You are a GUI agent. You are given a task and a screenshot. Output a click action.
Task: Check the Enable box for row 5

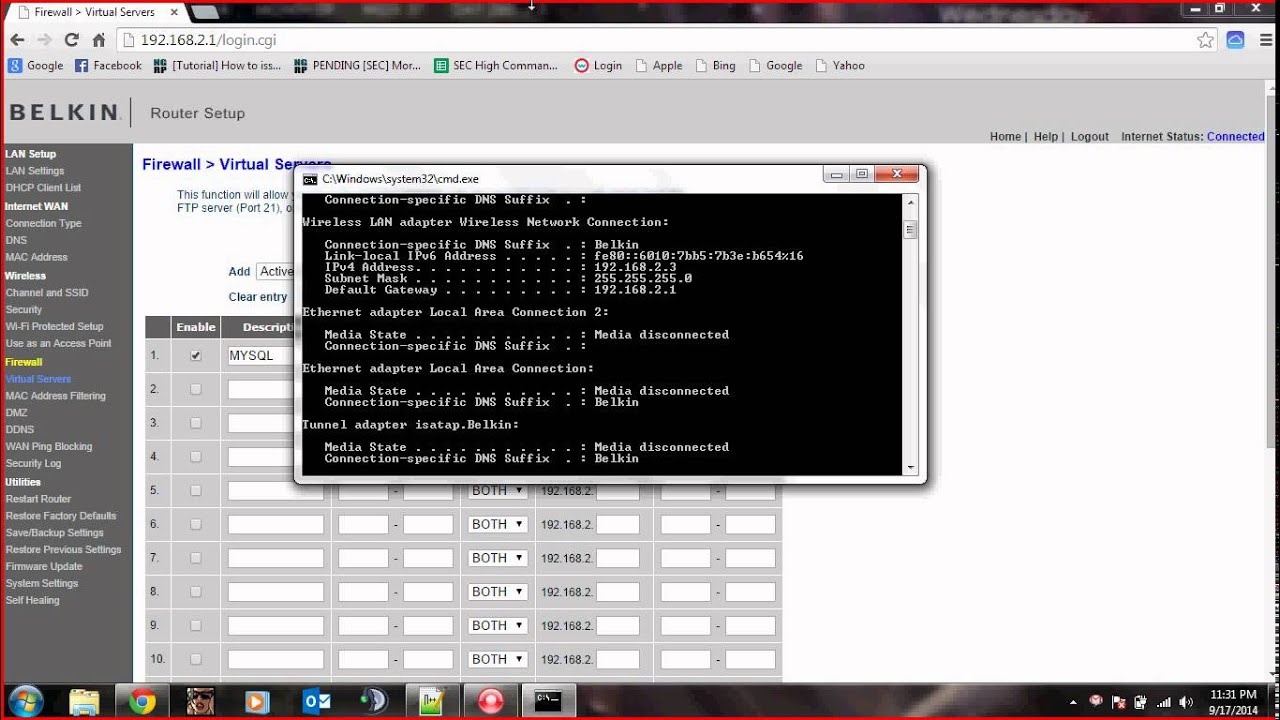pyautogui.click(x=196, y=490)
